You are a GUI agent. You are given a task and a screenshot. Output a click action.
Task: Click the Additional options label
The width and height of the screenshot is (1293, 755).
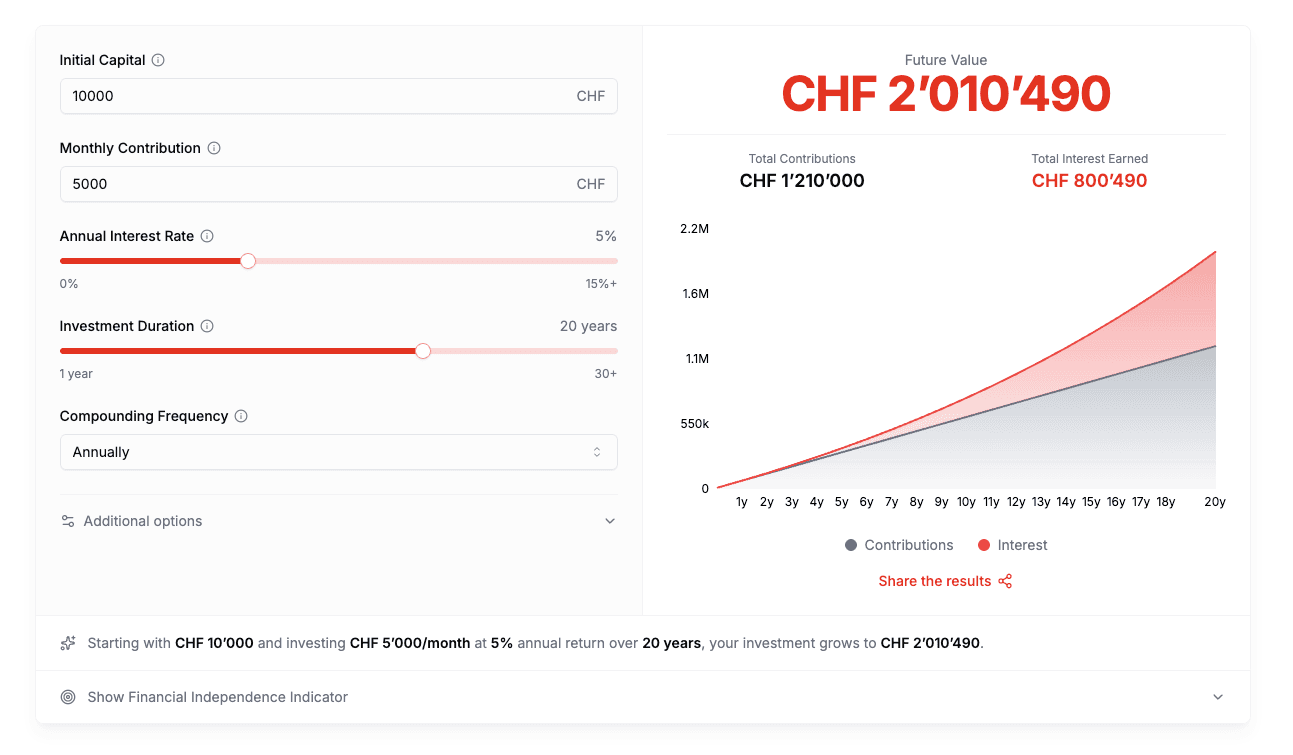[144, 521]
